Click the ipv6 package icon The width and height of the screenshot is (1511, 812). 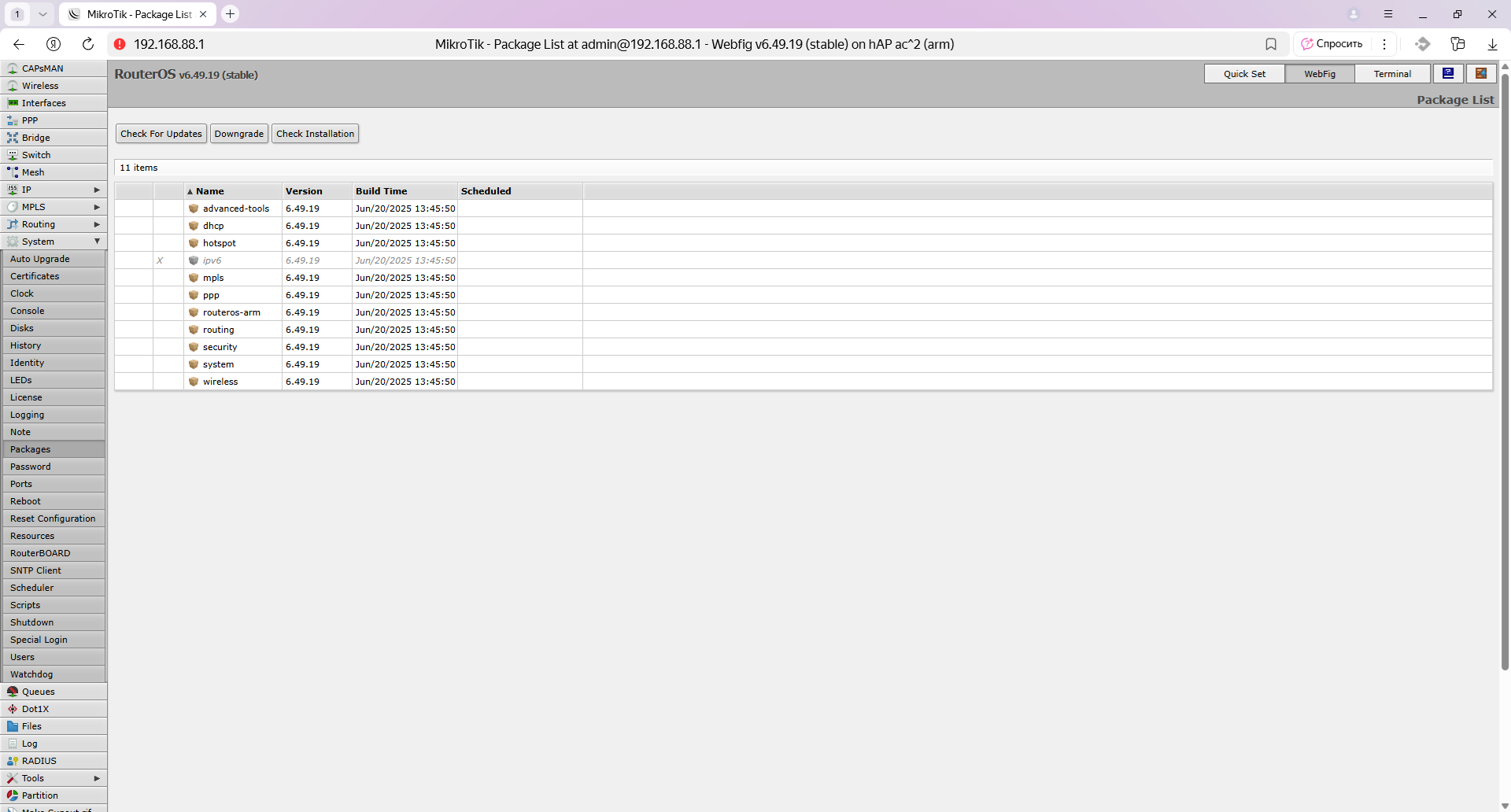pyautogui.click(x=194, y=260)
